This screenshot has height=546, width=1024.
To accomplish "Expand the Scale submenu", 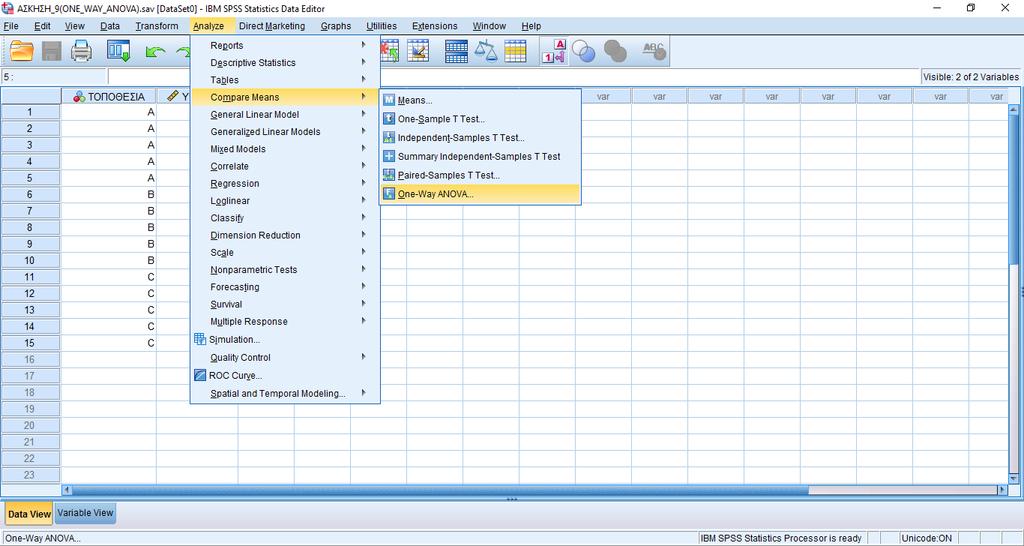I will [x=285, y=253].
